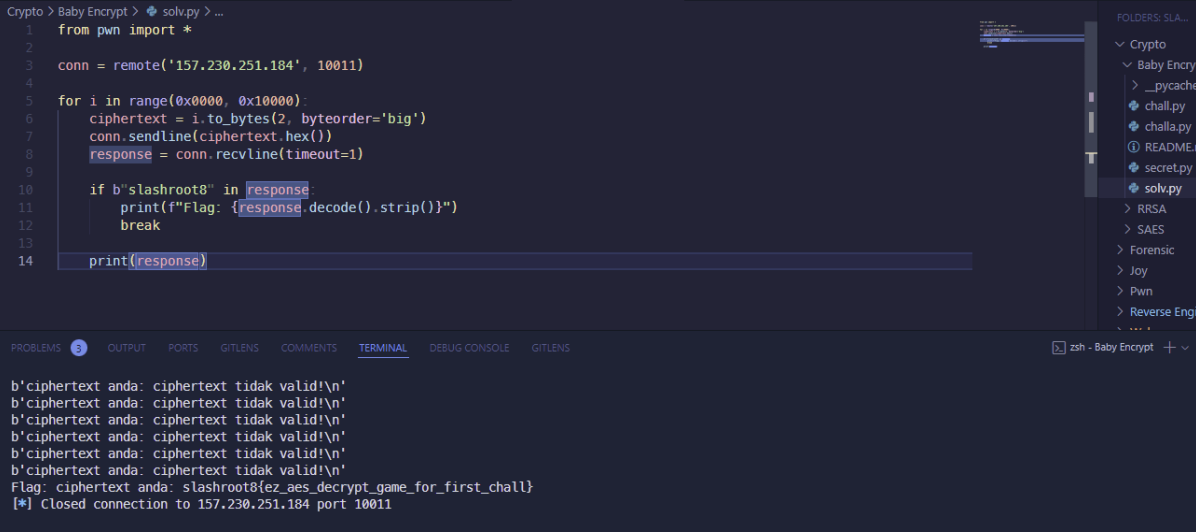
Task: Open secret.py from the explorer
Action: [1168, 168]
